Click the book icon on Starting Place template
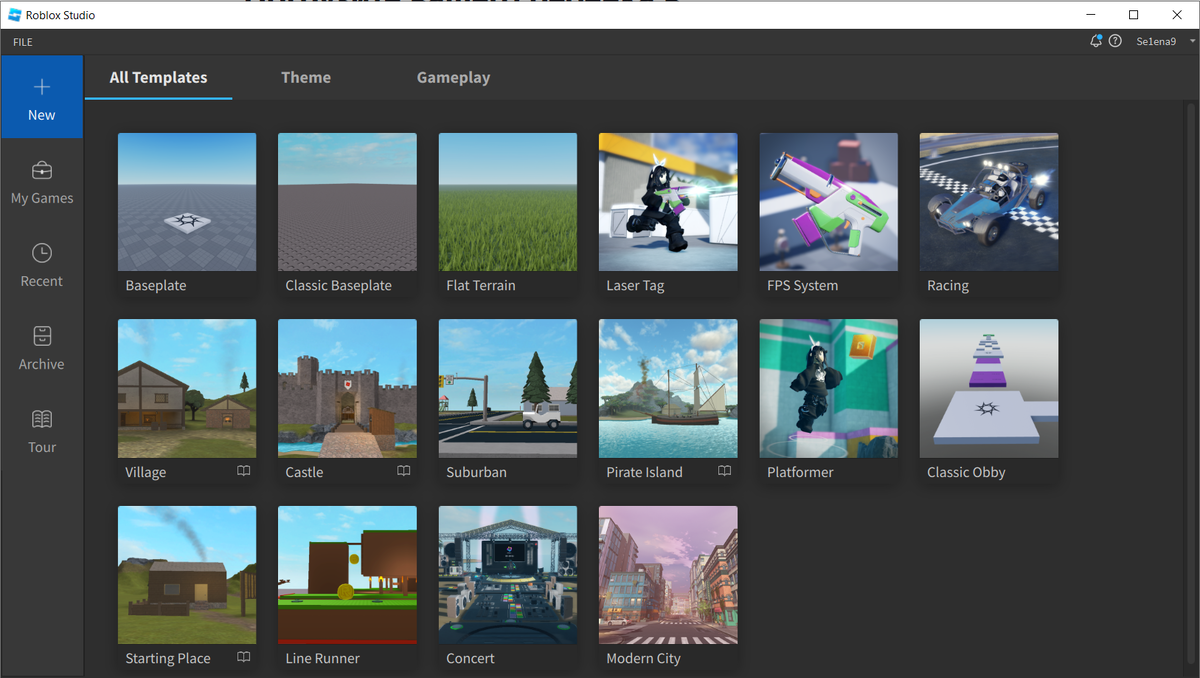Image resolution: width=1200 pixels, height=678 pixels. 244,657
